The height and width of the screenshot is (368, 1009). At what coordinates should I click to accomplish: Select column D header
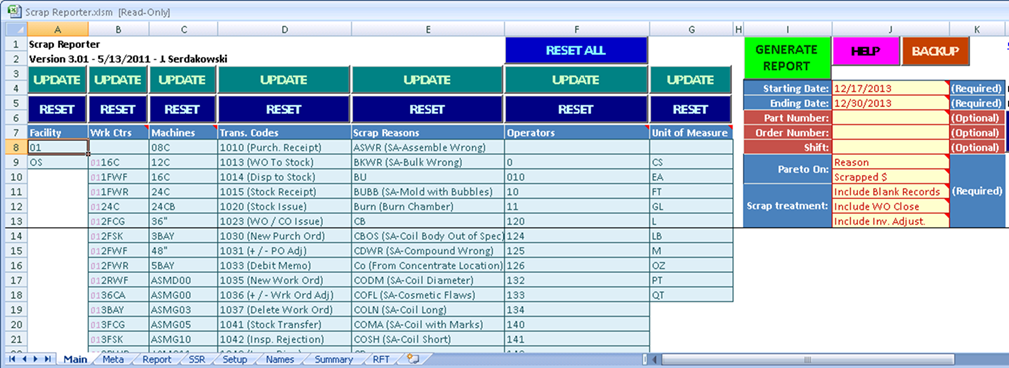[284, 29]
